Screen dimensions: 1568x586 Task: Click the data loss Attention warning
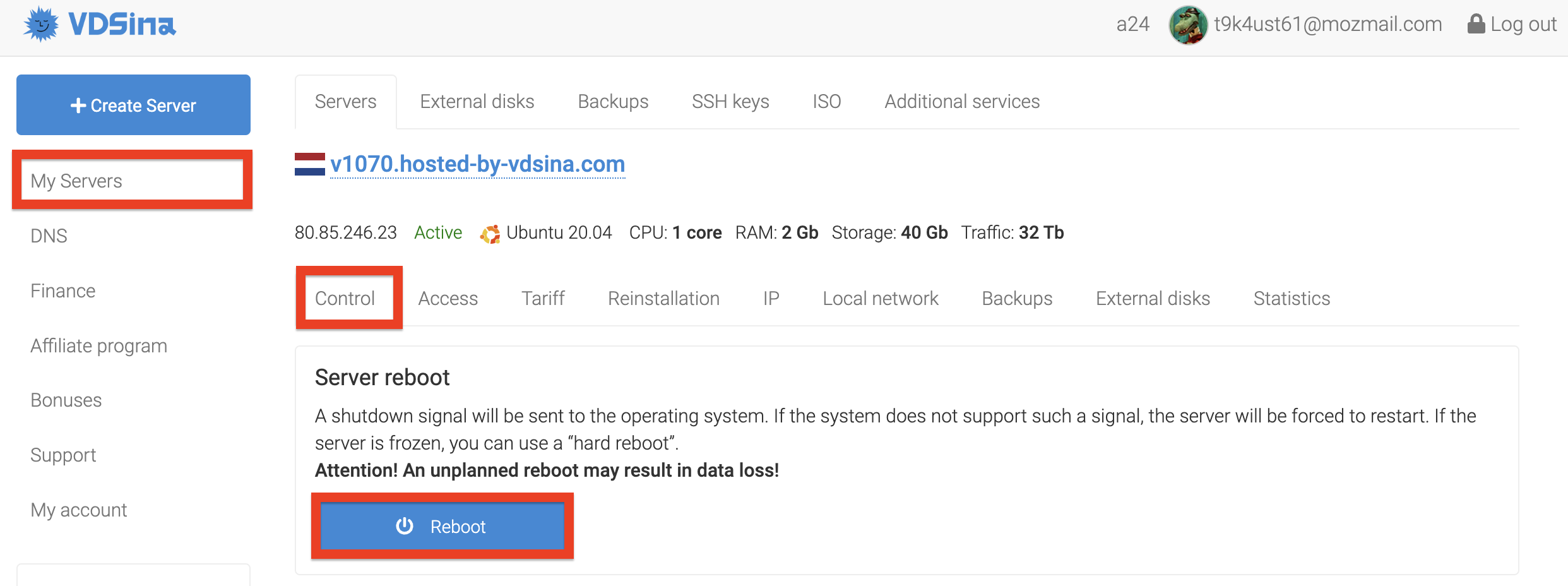pyautogui.click(x=547, y=470)
